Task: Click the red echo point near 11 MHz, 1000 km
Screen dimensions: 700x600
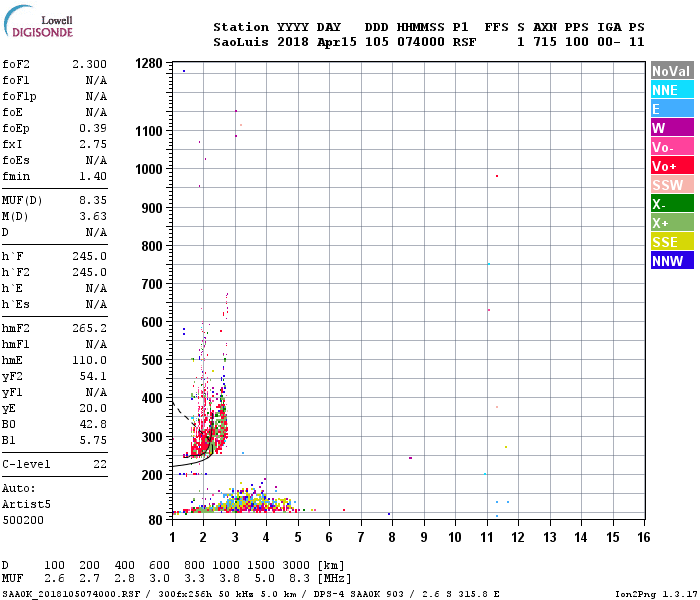Action: pyautogui.click(x=497, y=176)
